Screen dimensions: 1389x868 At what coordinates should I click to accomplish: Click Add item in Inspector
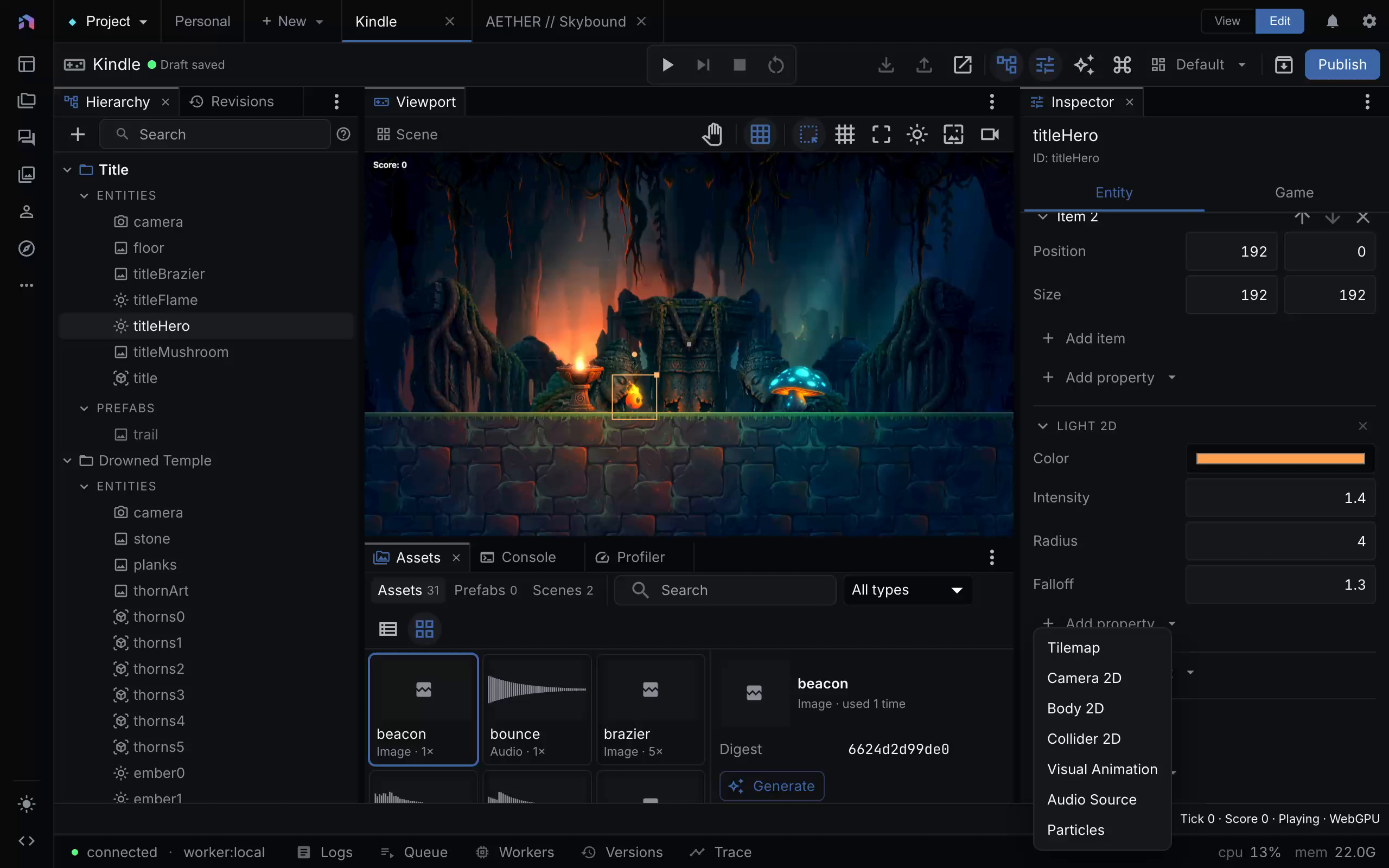(1084, 339)
